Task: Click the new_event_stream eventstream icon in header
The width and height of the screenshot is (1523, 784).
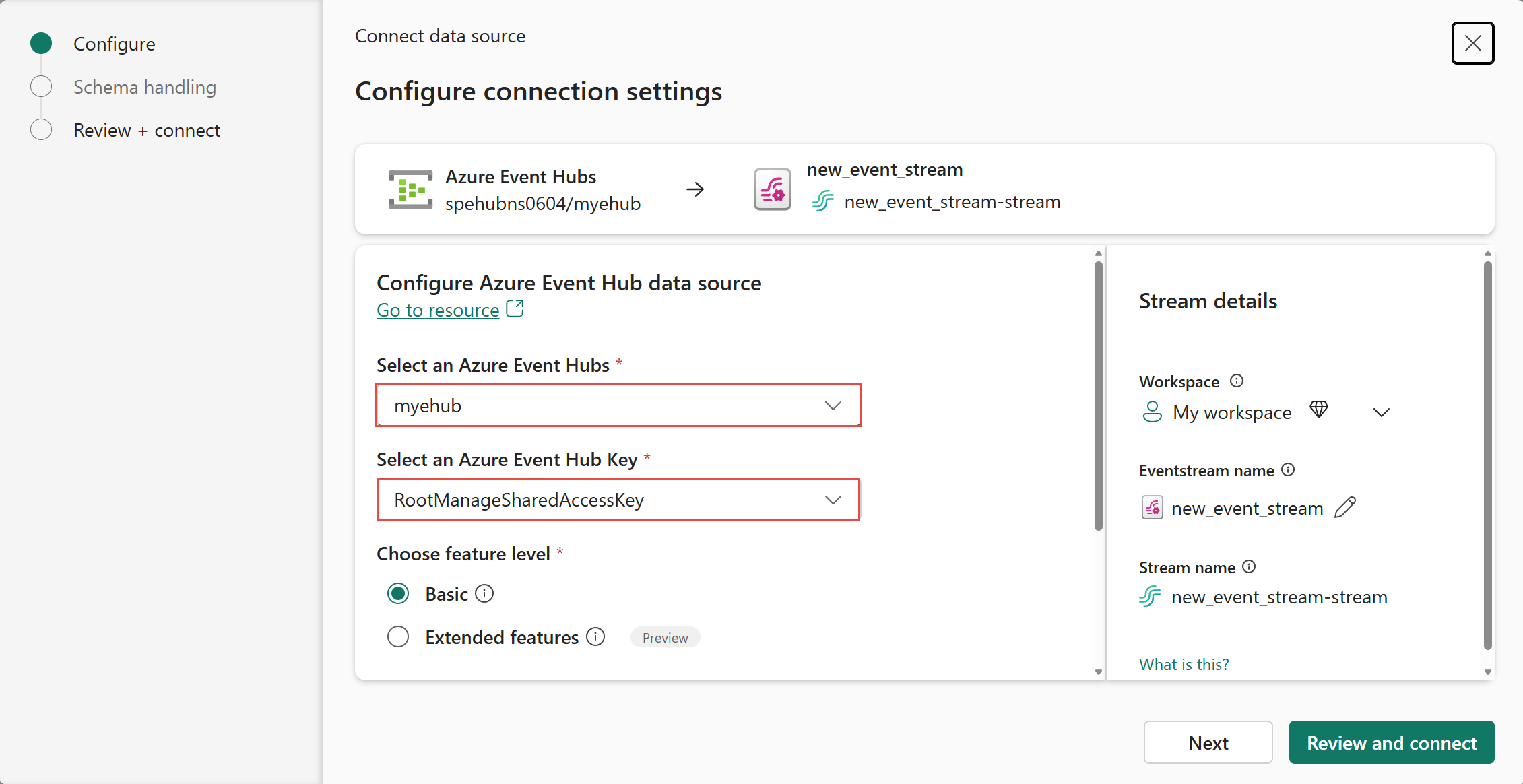Action: pyautogui.click(x=772, y=189)
